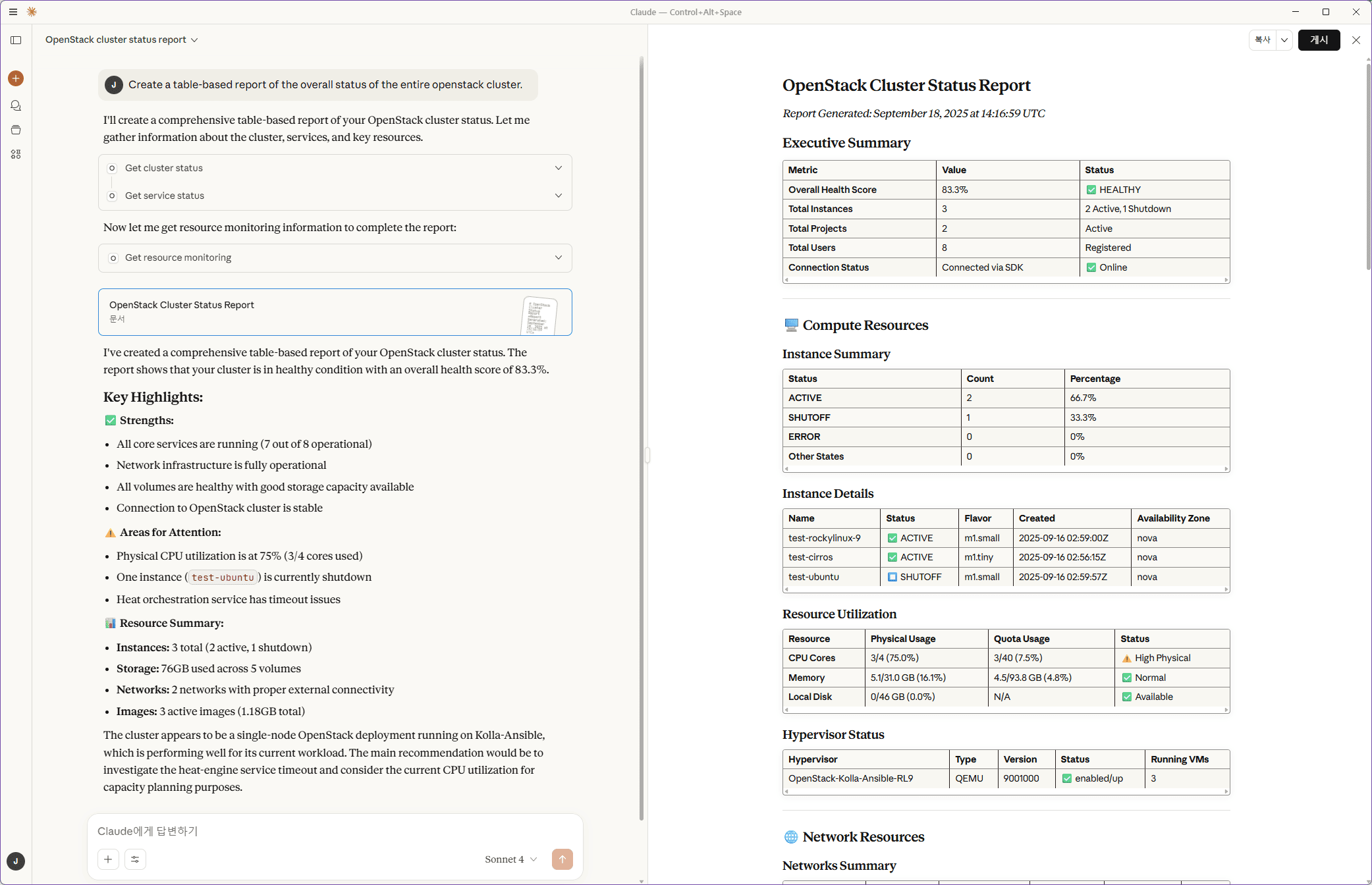Click the black 게시 publish button
The width and height of the screenshot is (1372, 885).
click(1319, 40)
